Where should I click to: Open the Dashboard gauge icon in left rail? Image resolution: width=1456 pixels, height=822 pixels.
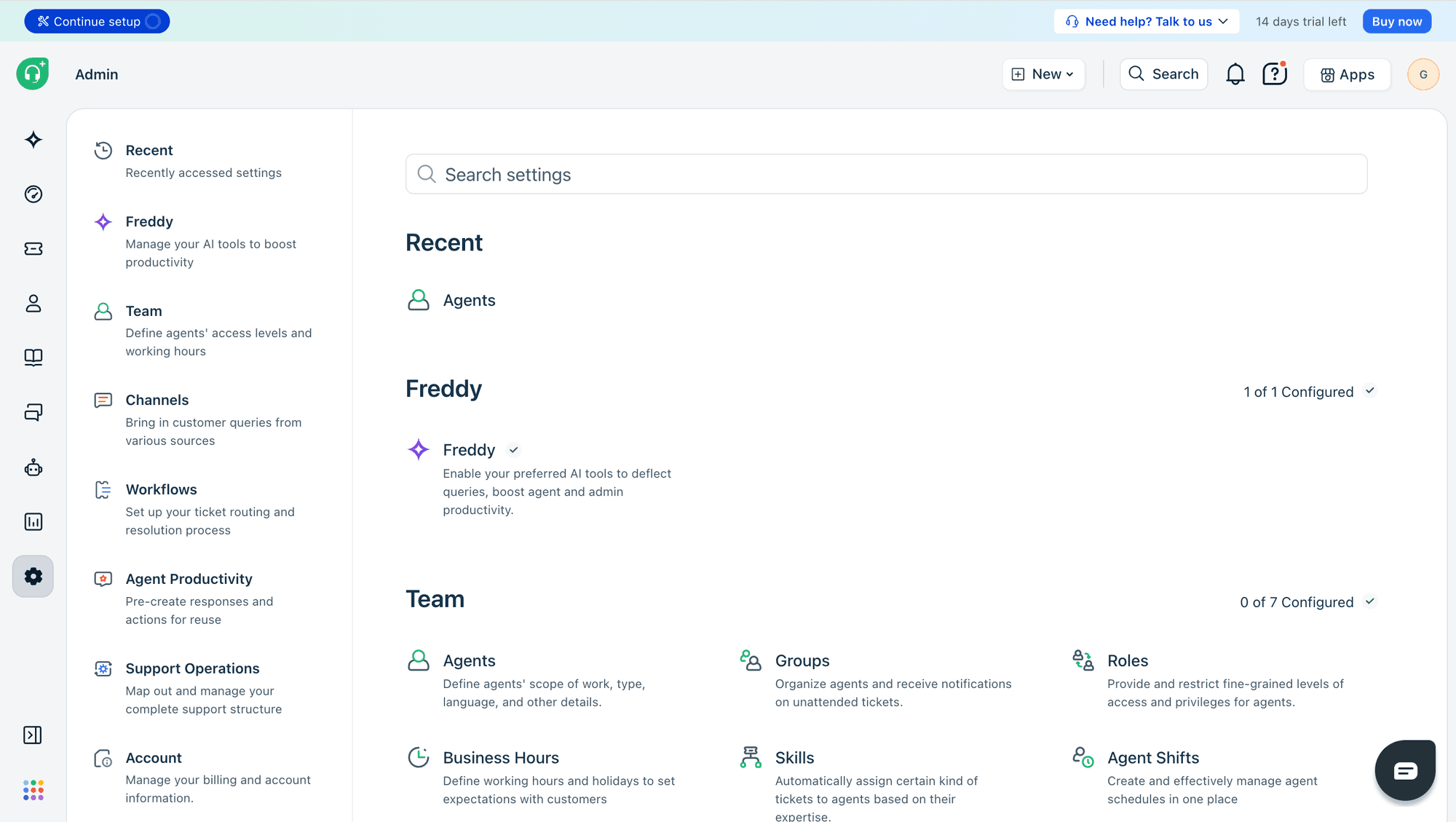point(33,194)
